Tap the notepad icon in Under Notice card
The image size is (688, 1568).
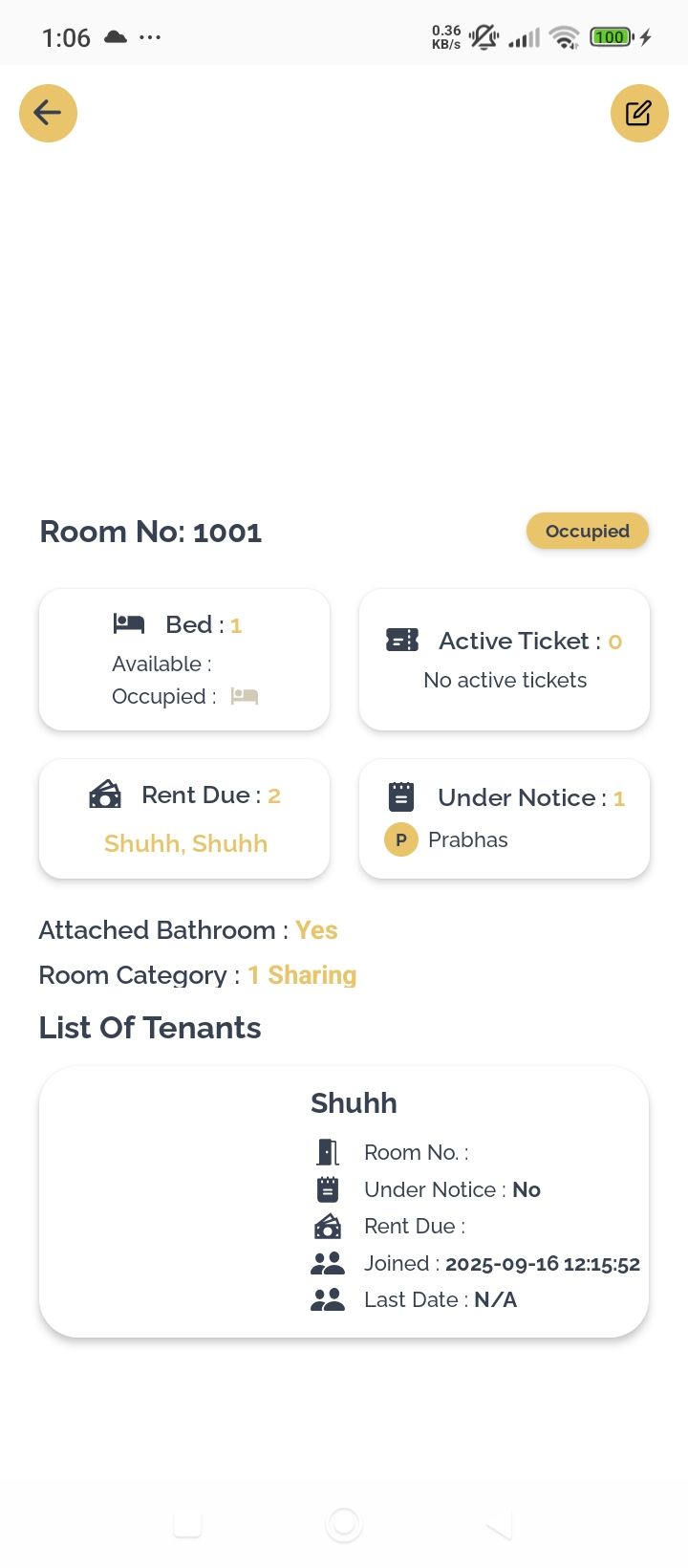pyautogui.click(x=401, y=796)
